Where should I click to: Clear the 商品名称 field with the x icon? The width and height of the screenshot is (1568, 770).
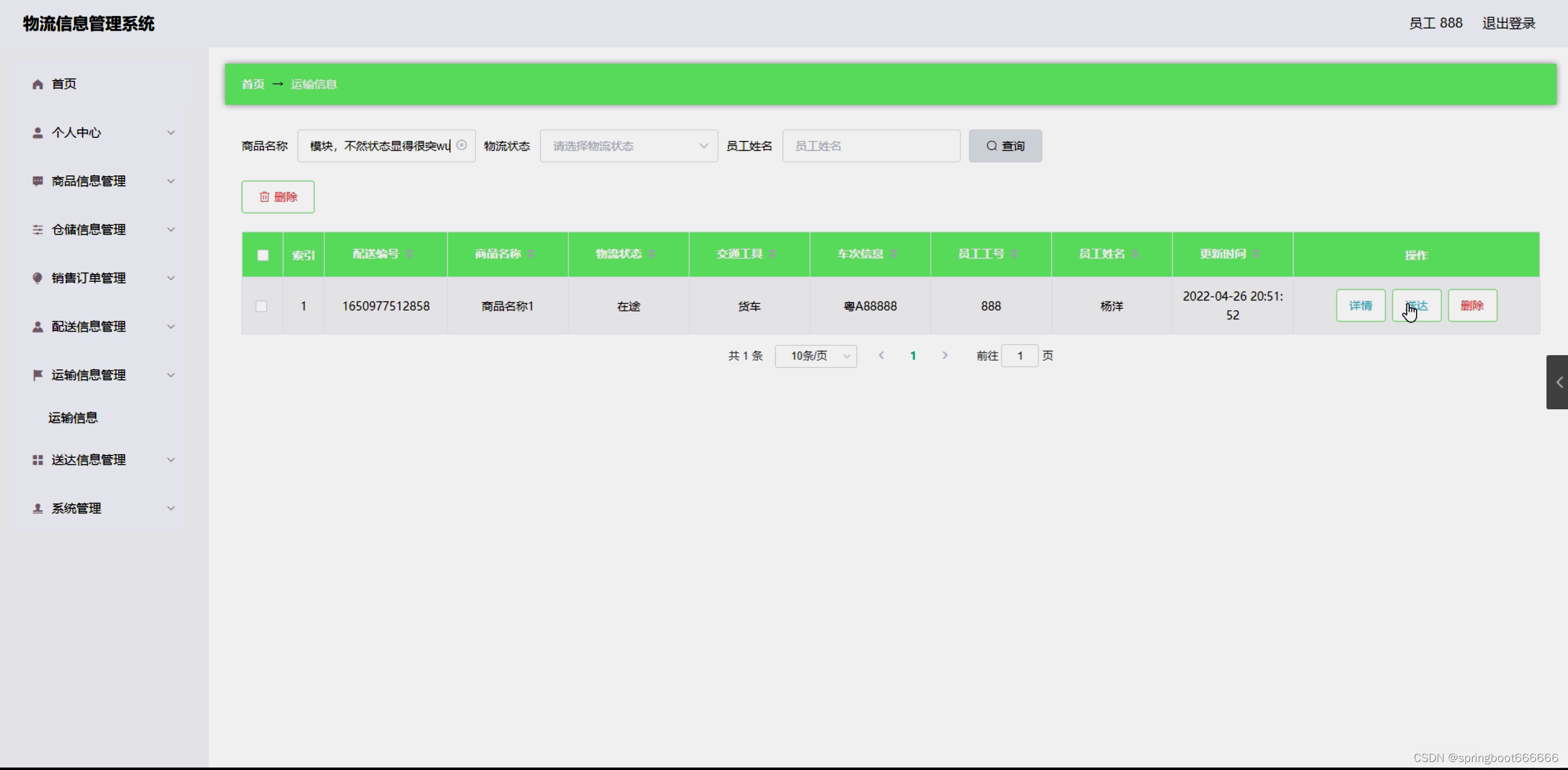click(x=461, y=145)
